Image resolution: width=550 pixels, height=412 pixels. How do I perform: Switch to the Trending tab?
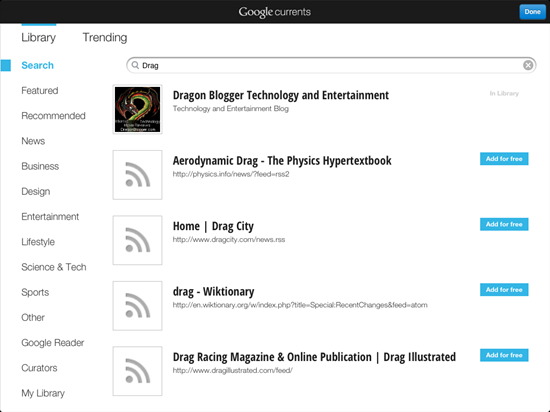tap(105, 37)
